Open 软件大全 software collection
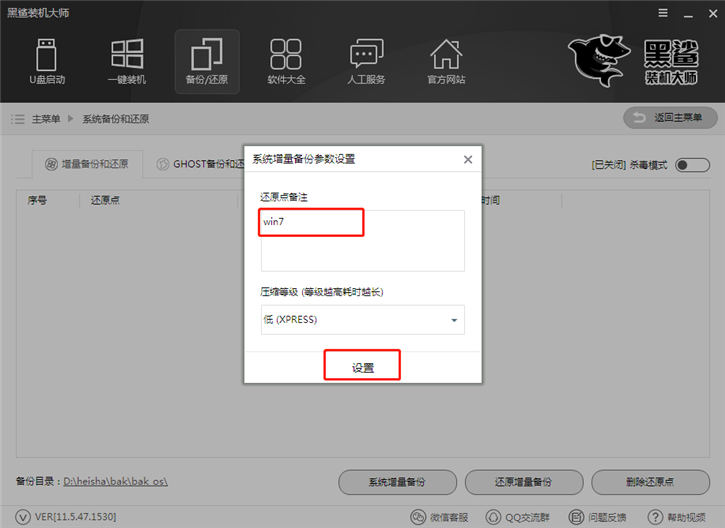Screen dimensions: 725x528 (x=286, y=60)
